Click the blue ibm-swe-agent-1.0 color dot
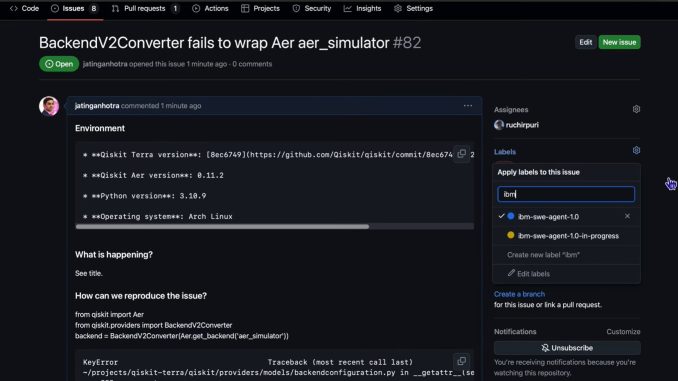Image resolution: width=678 pixels, height=381 pixels. pos(511,216)
